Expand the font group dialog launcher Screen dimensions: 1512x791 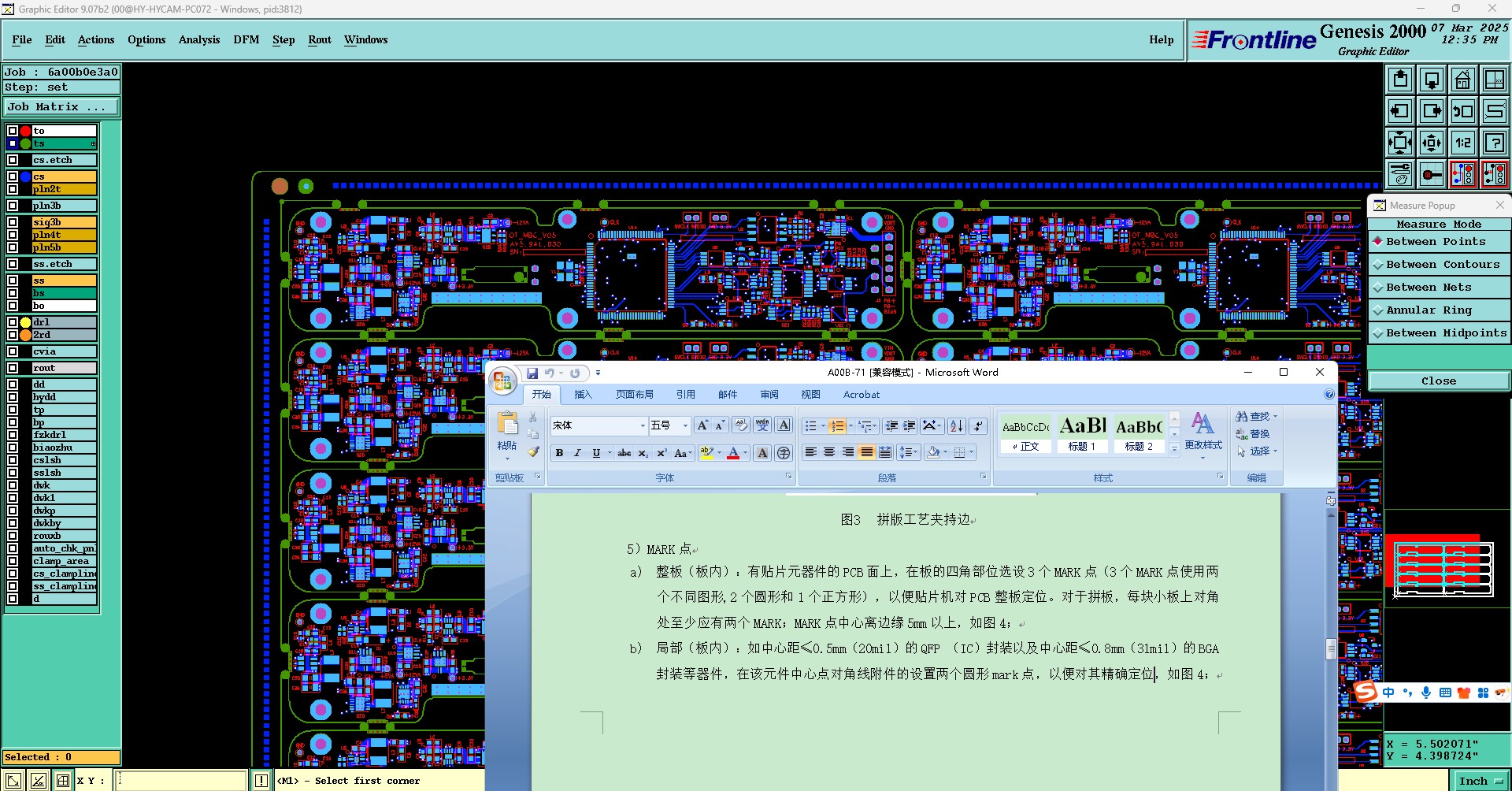pos(788,477)
